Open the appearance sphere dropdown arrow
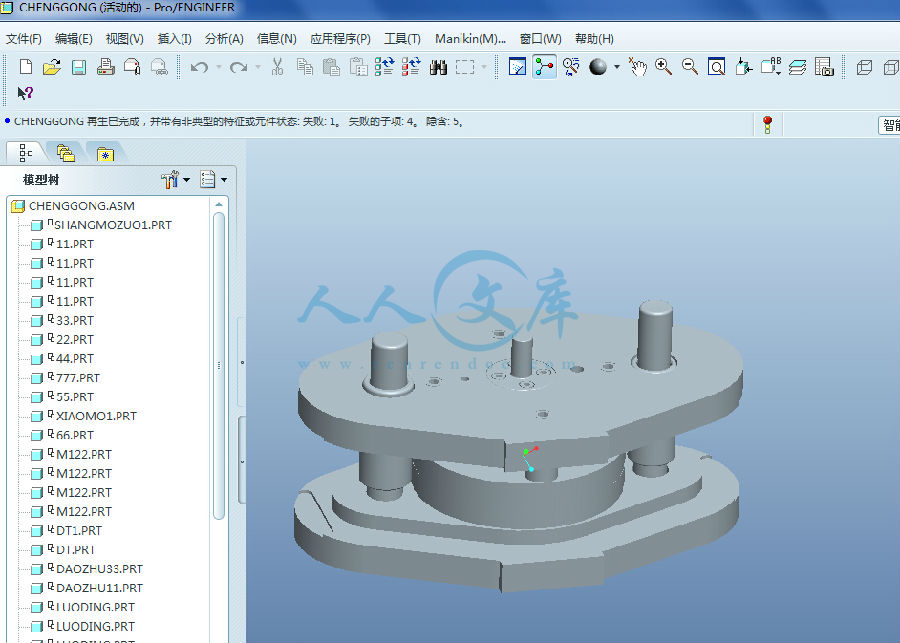The image size is (900, 643). [617, 67]
